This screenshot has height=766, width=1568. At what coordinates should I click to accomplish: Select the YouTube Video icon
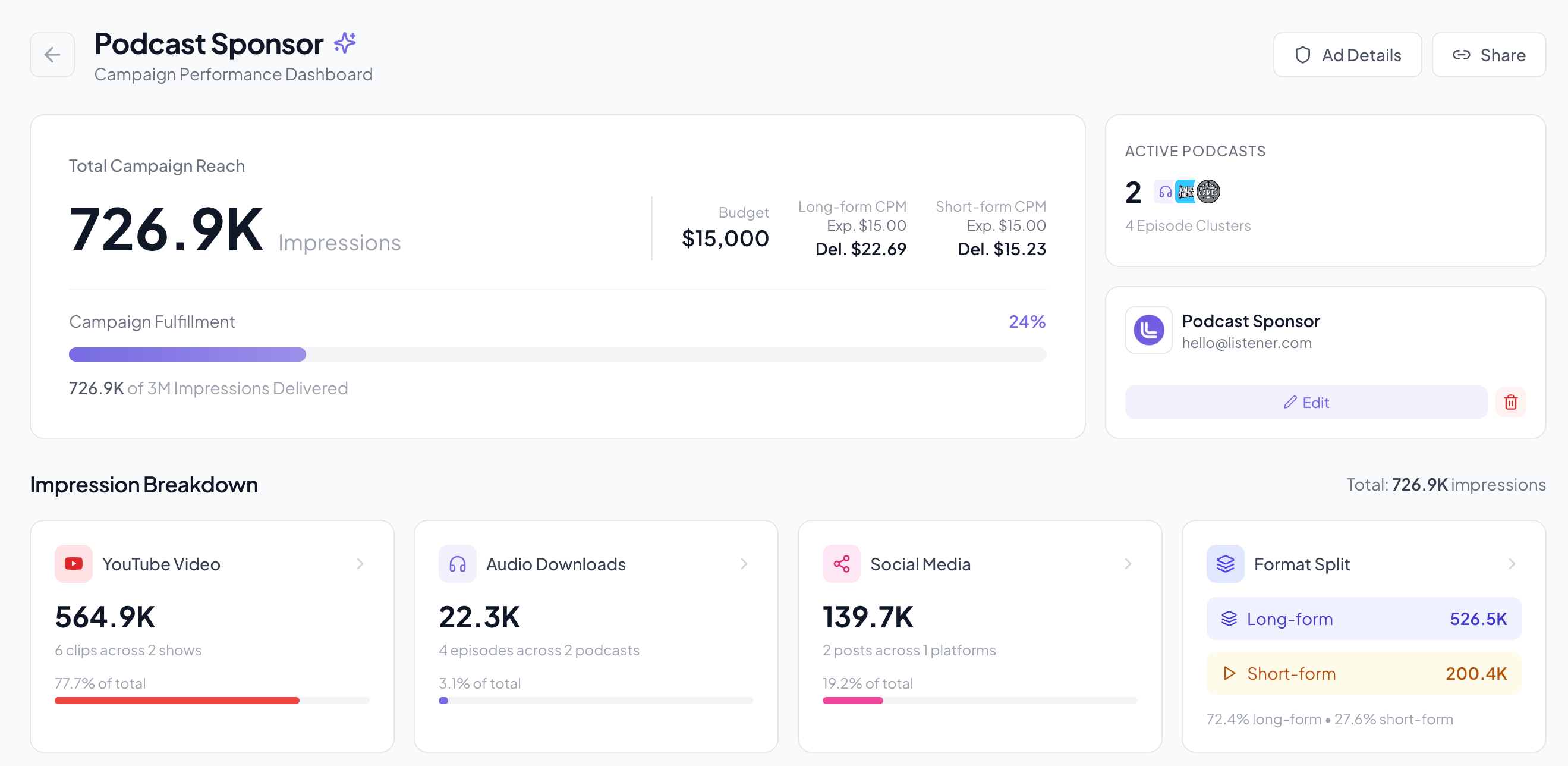pos(73,563)
